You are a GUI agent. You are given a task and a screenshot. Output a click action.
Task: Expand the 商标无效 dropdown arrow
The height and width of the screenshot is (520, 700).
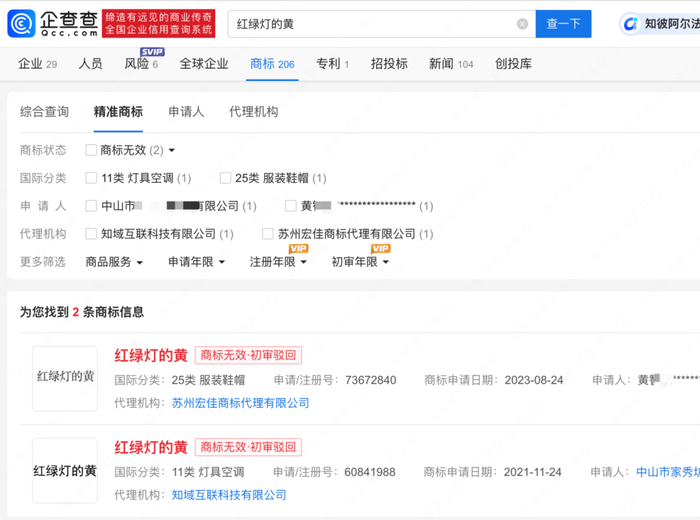click(172, 150)
